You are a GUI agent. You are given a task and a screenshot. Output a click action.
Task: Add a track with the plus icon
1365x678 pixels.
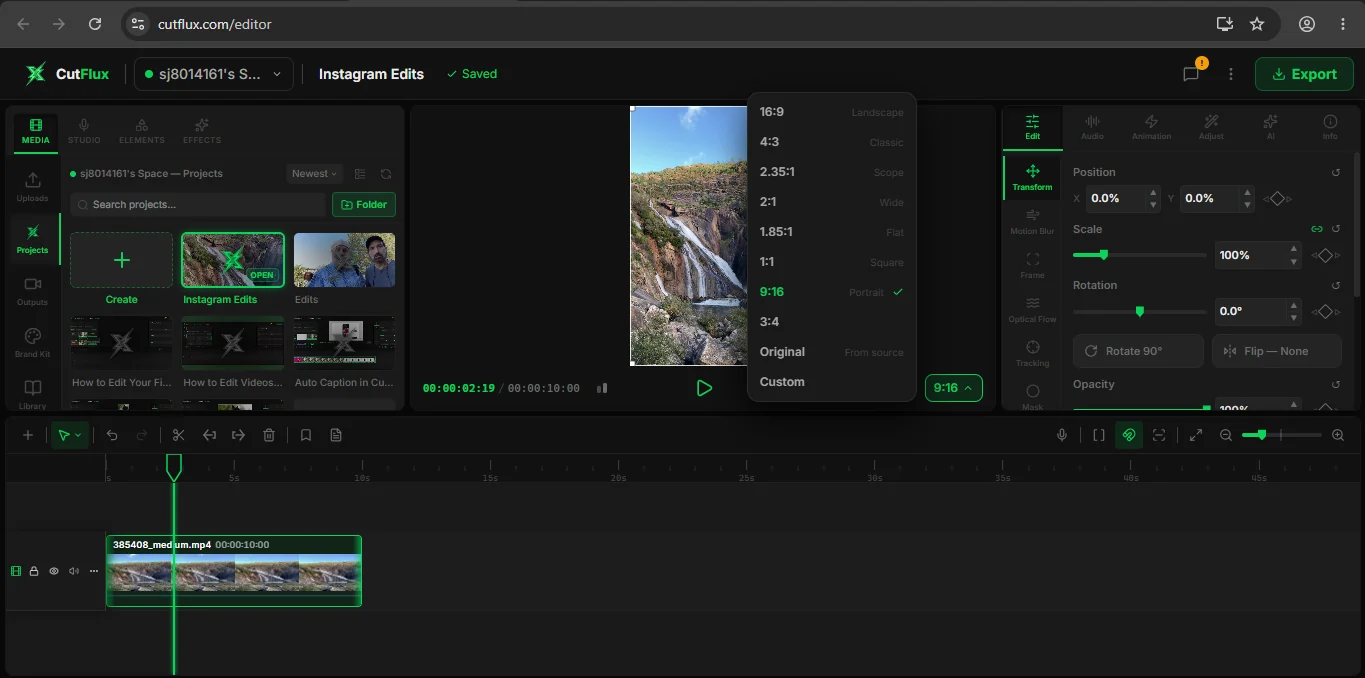(28, 435)
